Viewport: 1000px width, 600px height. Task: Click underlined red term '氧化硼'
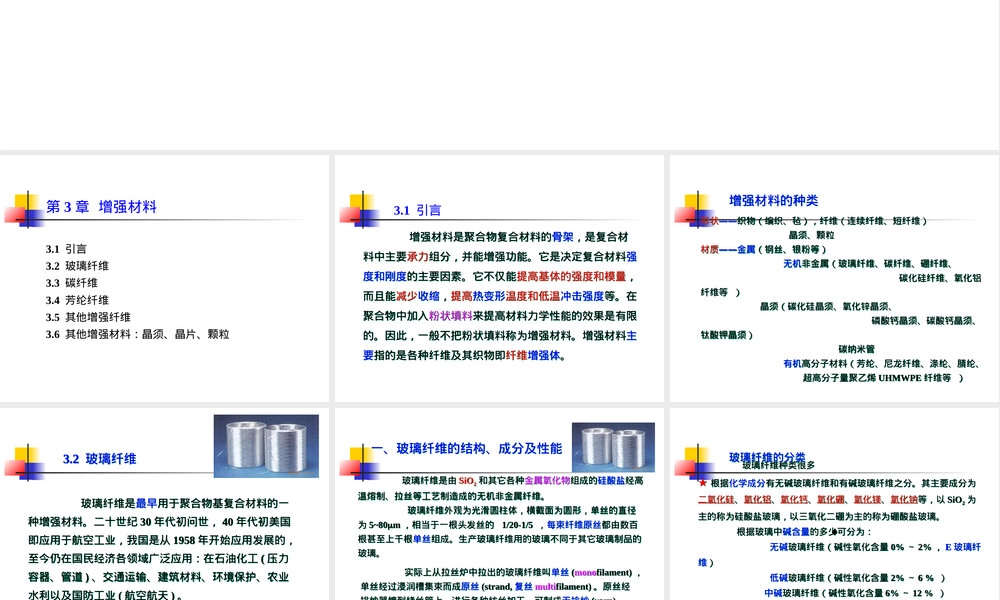click(x=831, y=500)
